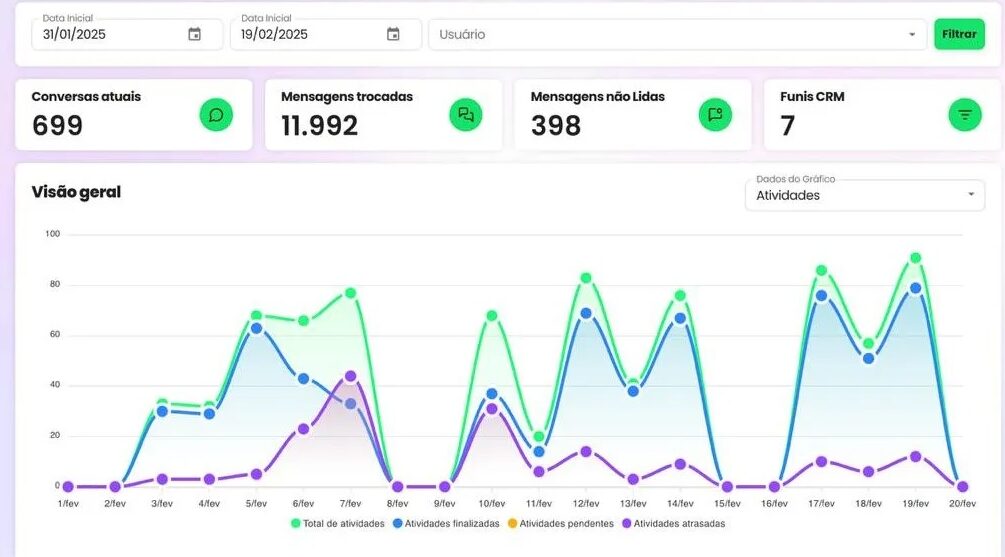Click the chat bubble icon in Conversas atuais

click(216, 115)
